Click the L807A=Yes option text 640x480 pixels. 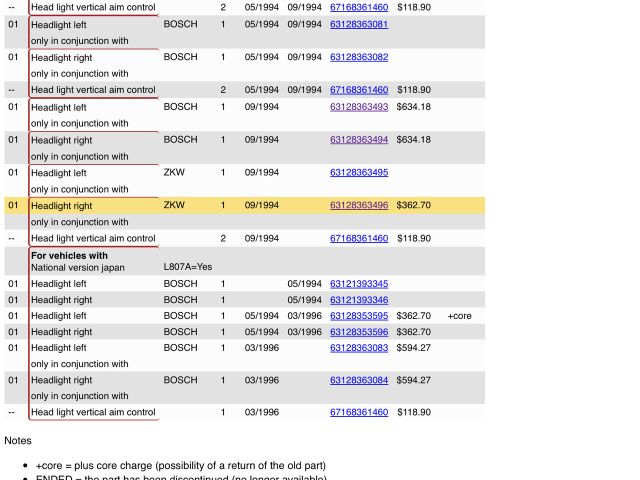point(188,267)
